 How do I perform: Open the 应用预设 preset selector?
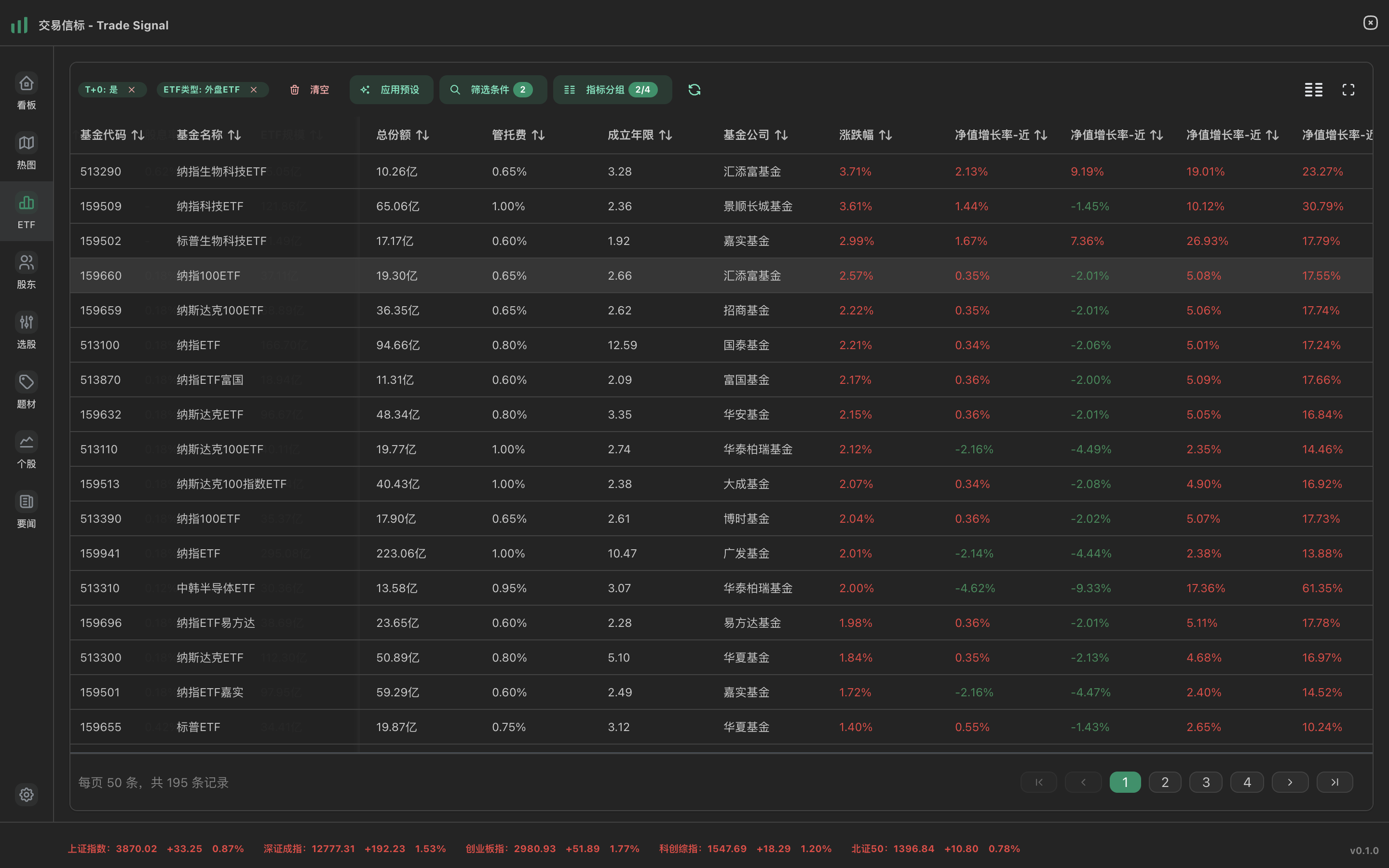pos(391,90)
